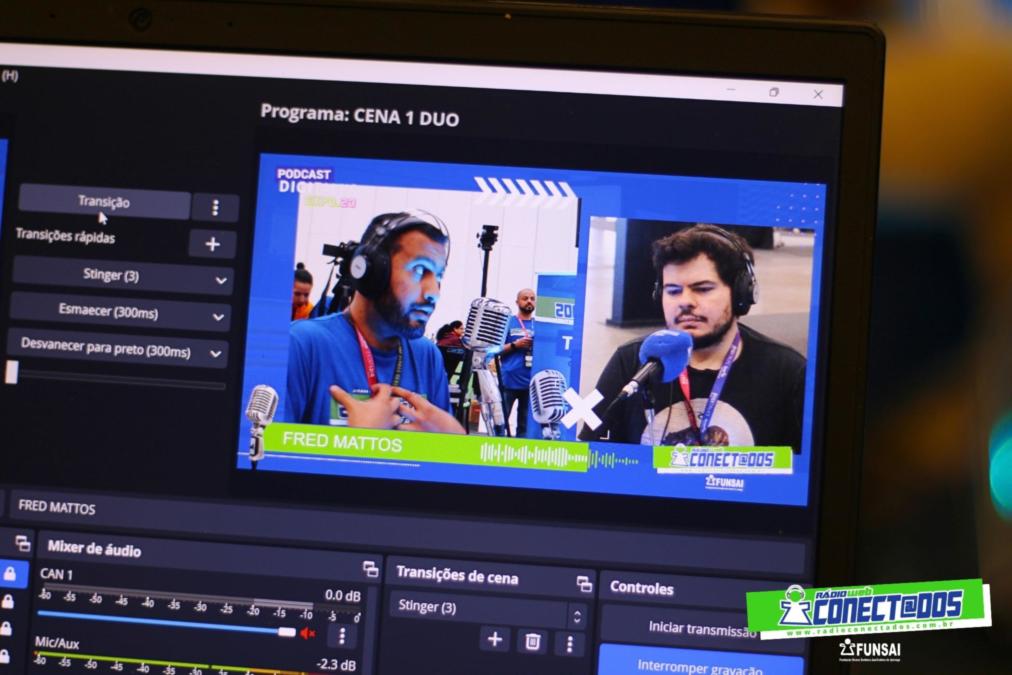Open CAN 1 audio options three-dot menu
This screenshot has width=1012, height=675.
pyautogui.click(x=342, y=636)
